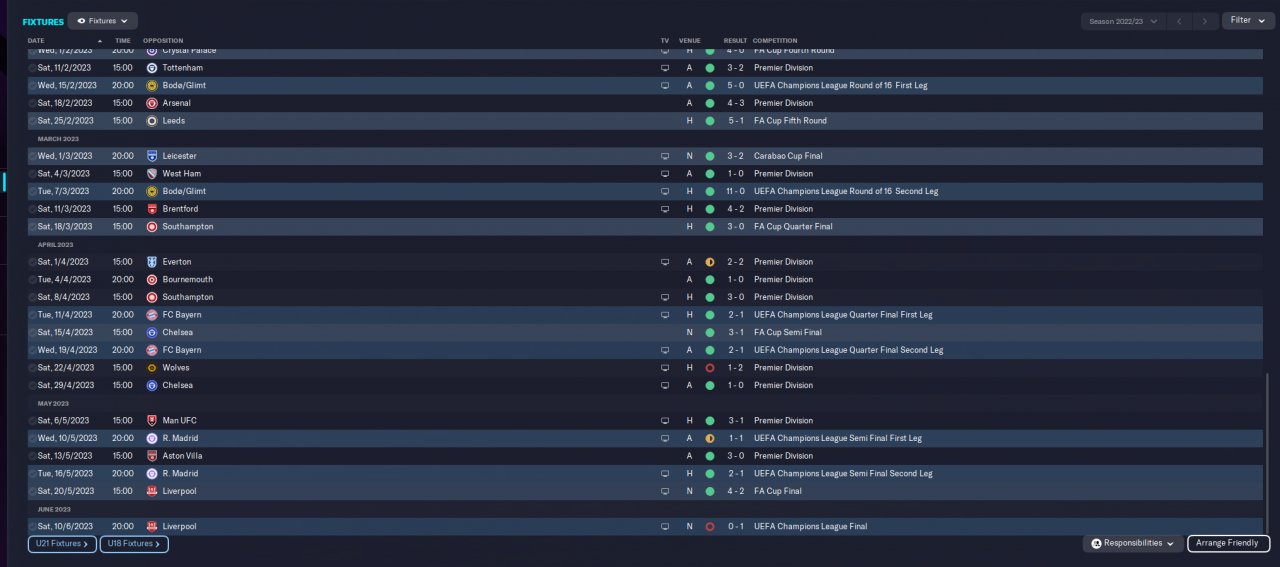1280x567 pixels.
Task: Click TV icon on Tottenham fixture row
Action: point(665,68)
